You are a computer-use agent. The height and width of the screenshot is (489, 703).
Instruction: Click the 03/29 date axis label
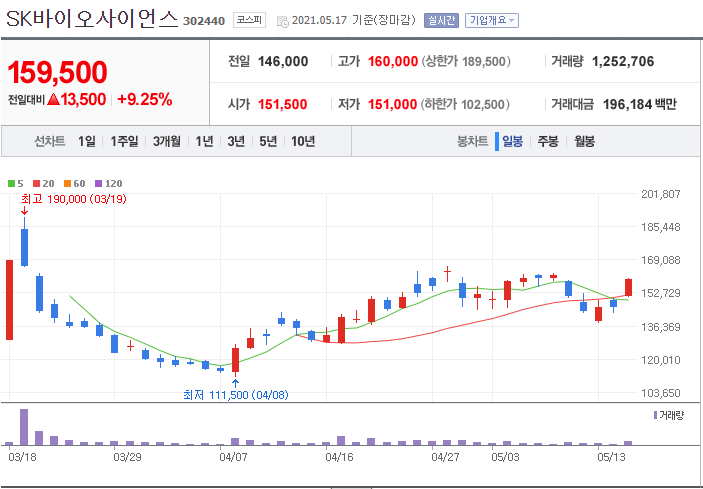pyautogui.click(x=128, y=457)
